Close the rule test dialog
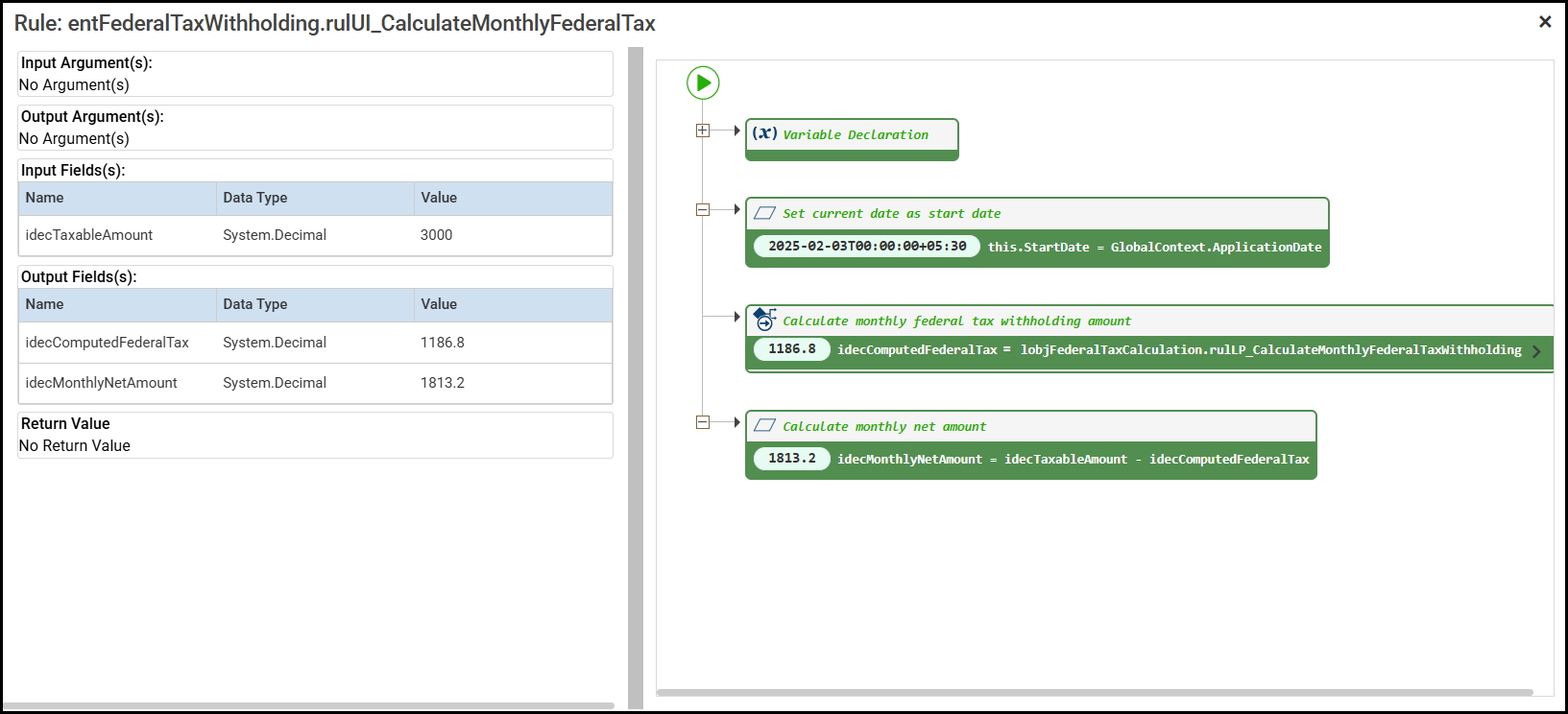The image size is (1568, 714). tap(1545, 21)
